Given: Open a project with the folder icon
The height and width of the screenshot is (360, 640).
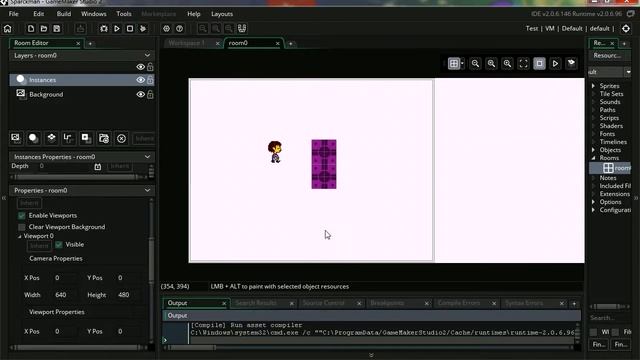Looking at the screenshot, I should coord(44,29).
